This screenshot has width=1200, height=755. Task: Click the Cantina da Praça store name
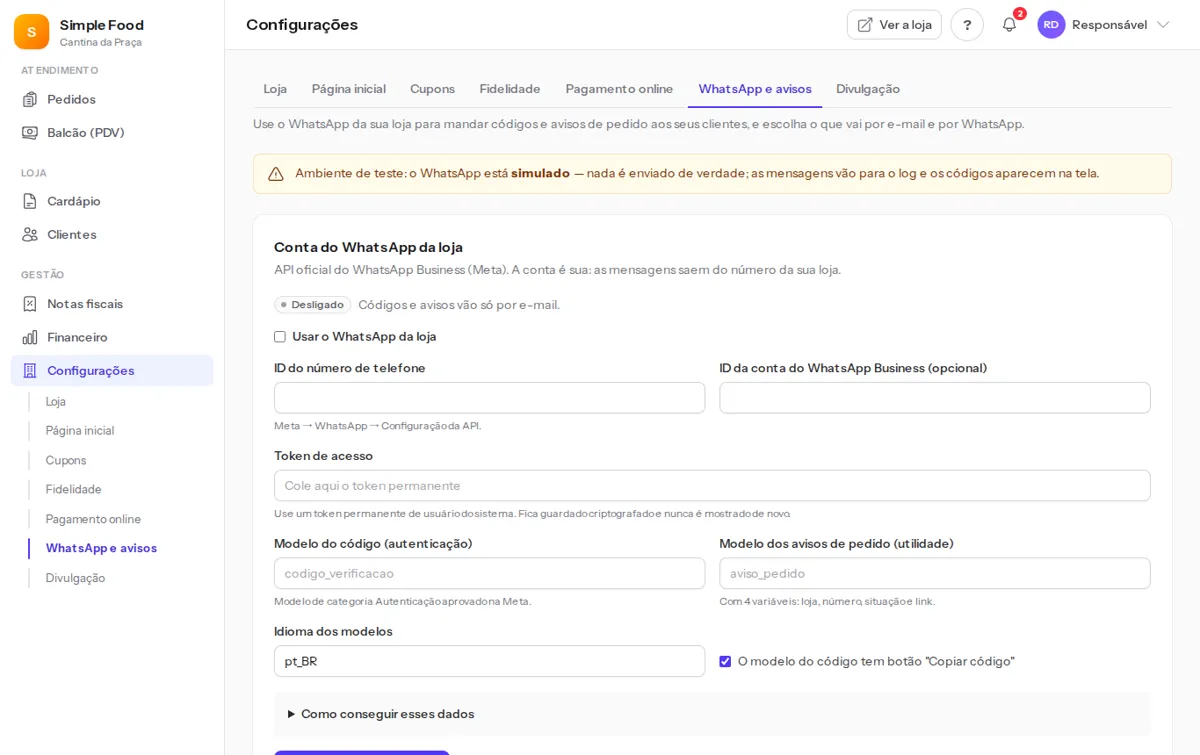coord(101,42)
